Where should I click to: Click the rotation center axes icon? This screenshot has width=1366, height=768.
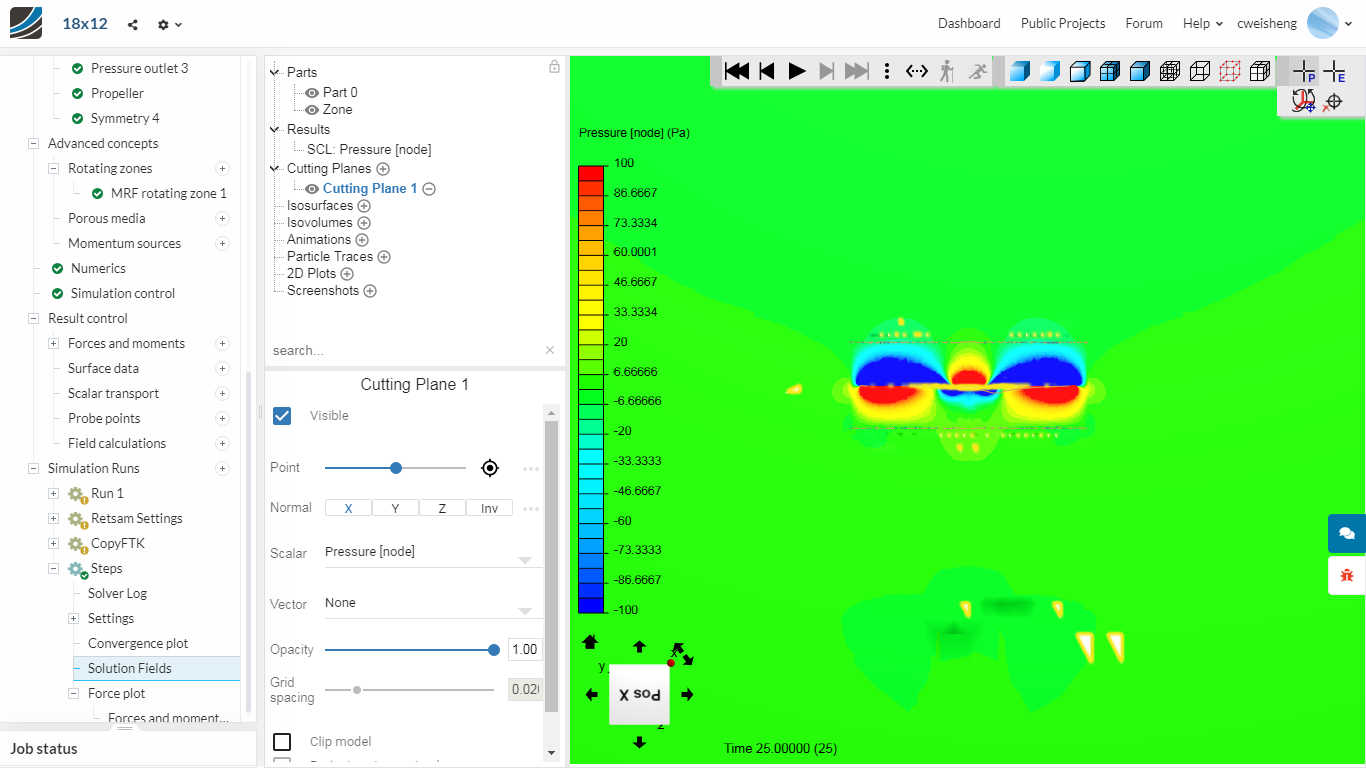[x=1303, y=101]
